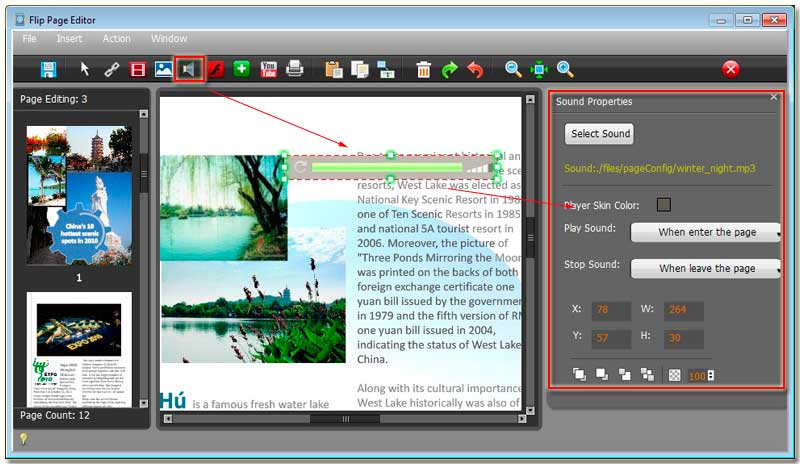Click the X position field
800x464 pixels.
(x=611, y=310)
